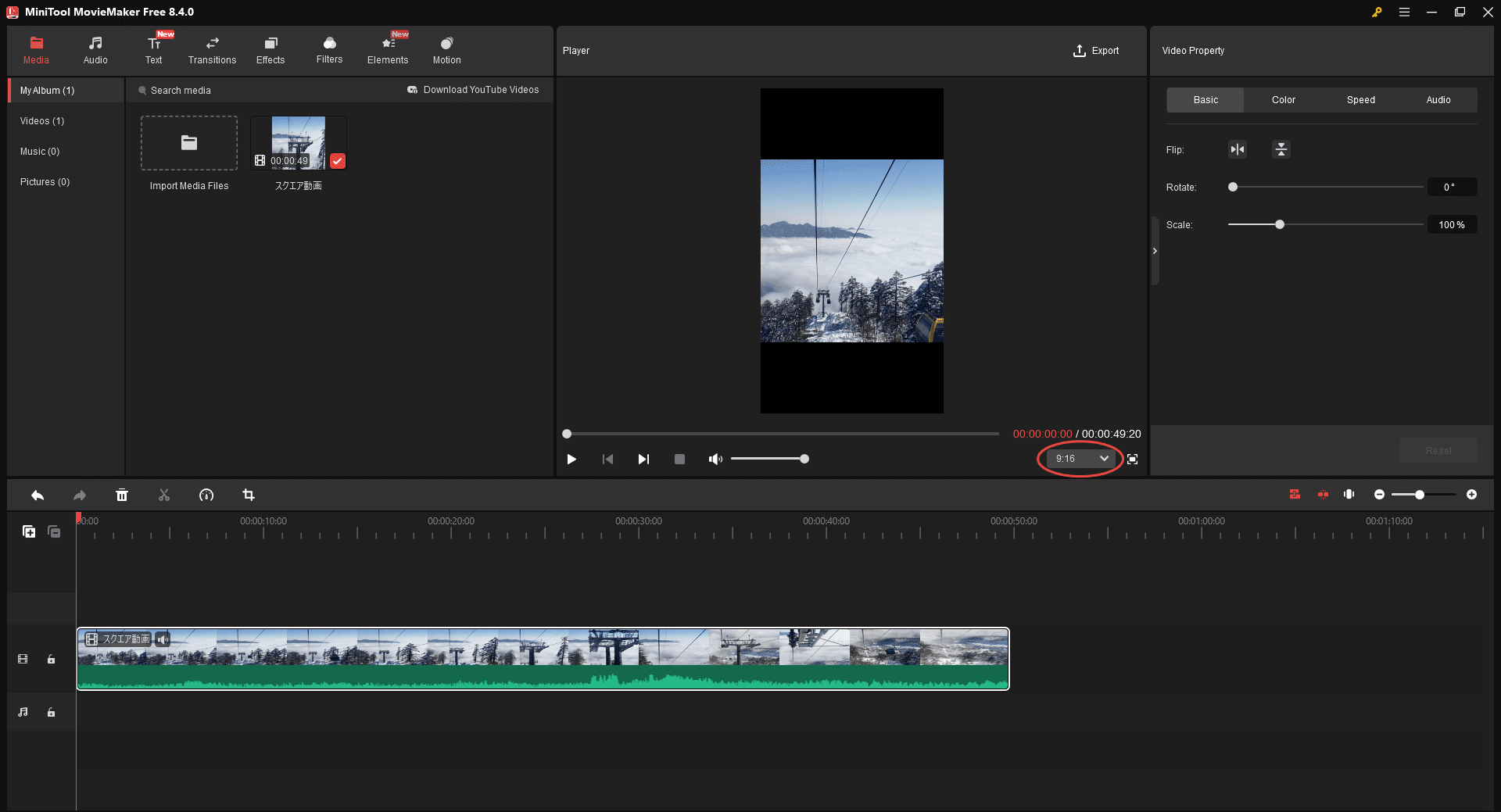Click the Rotate slider in Video Property
The height and width of the screenshot is (812, 1501).
(1233, 187)
